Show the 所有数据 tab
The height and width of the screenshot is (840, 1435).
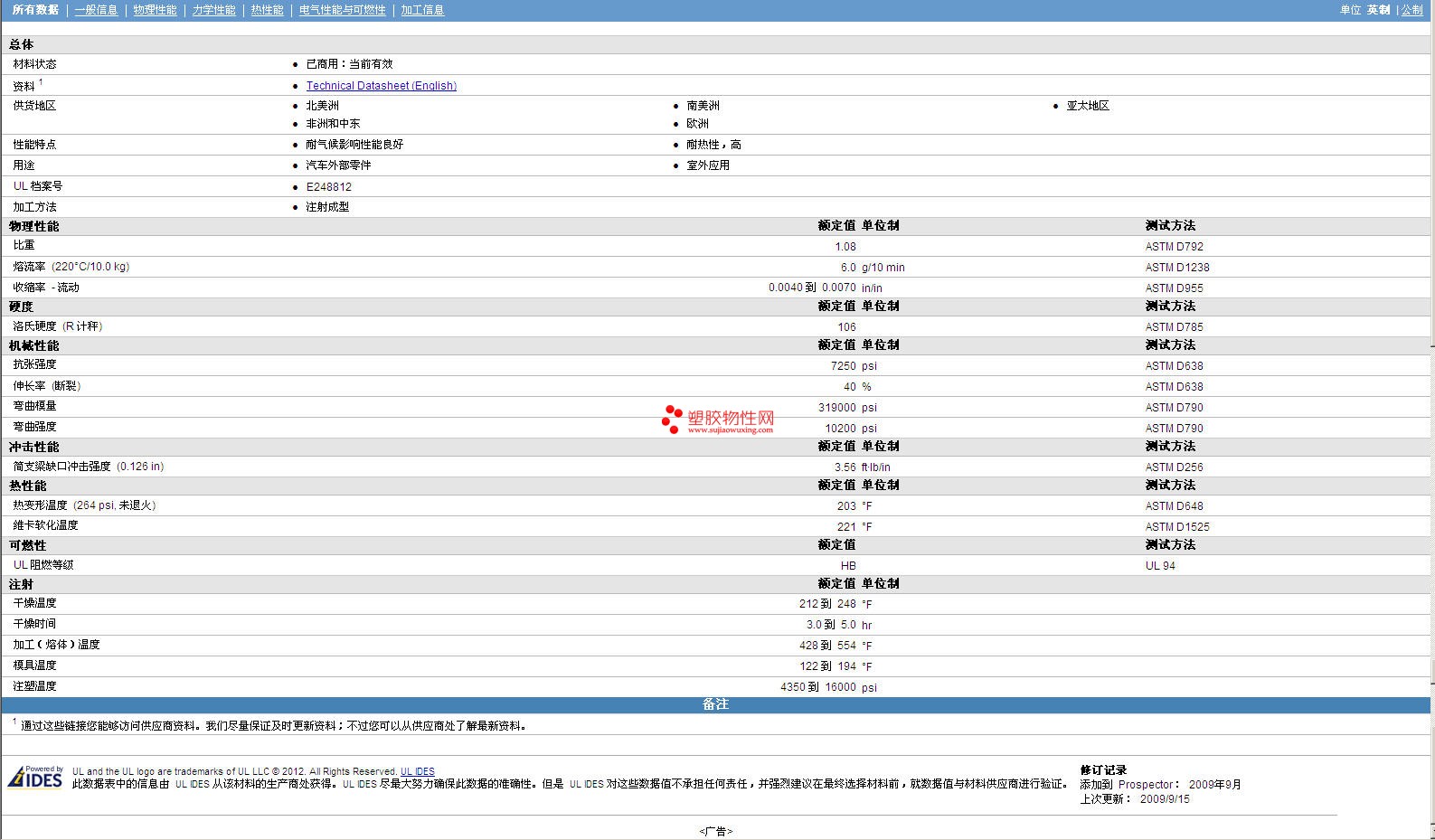click(35, 10)
